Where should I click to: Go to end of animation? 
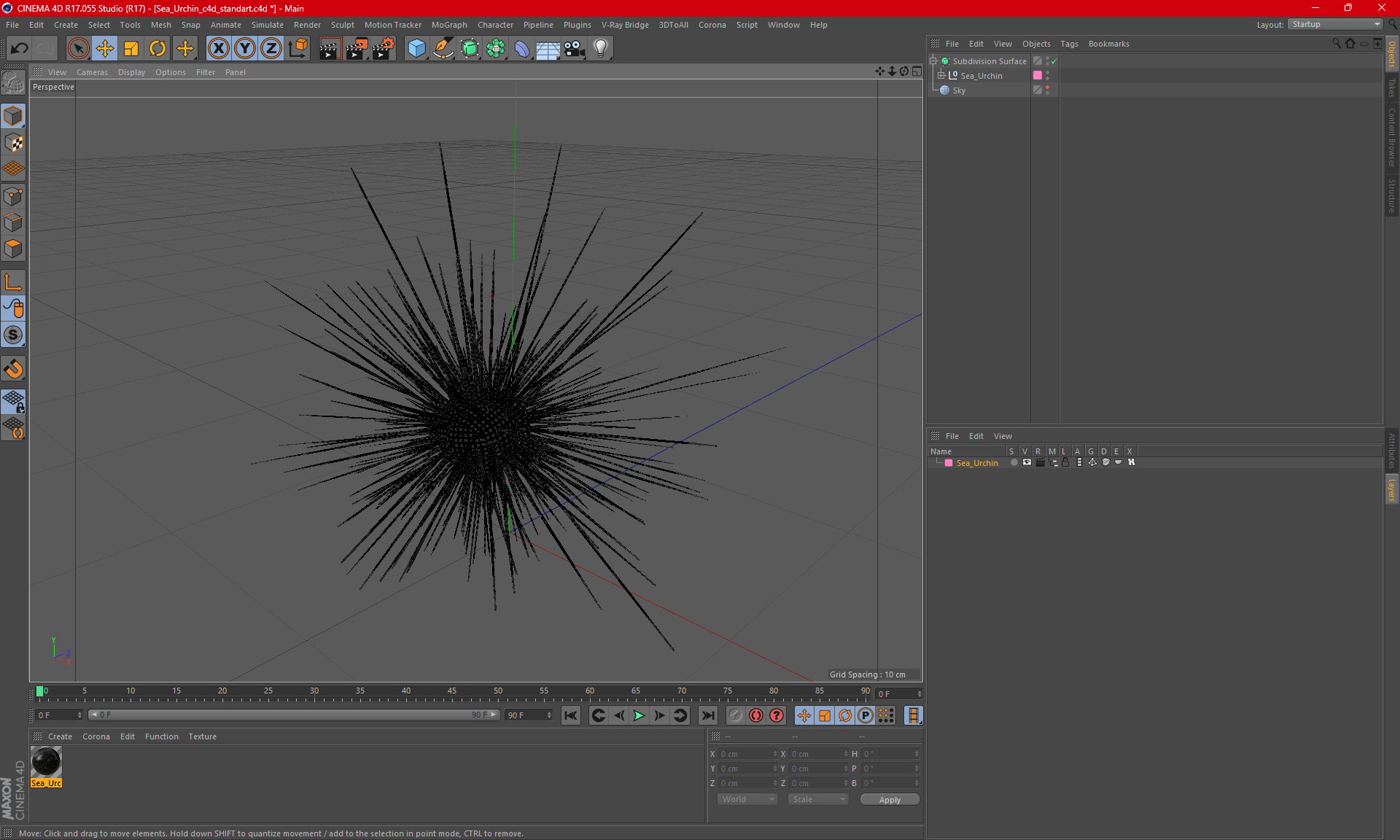707,715
